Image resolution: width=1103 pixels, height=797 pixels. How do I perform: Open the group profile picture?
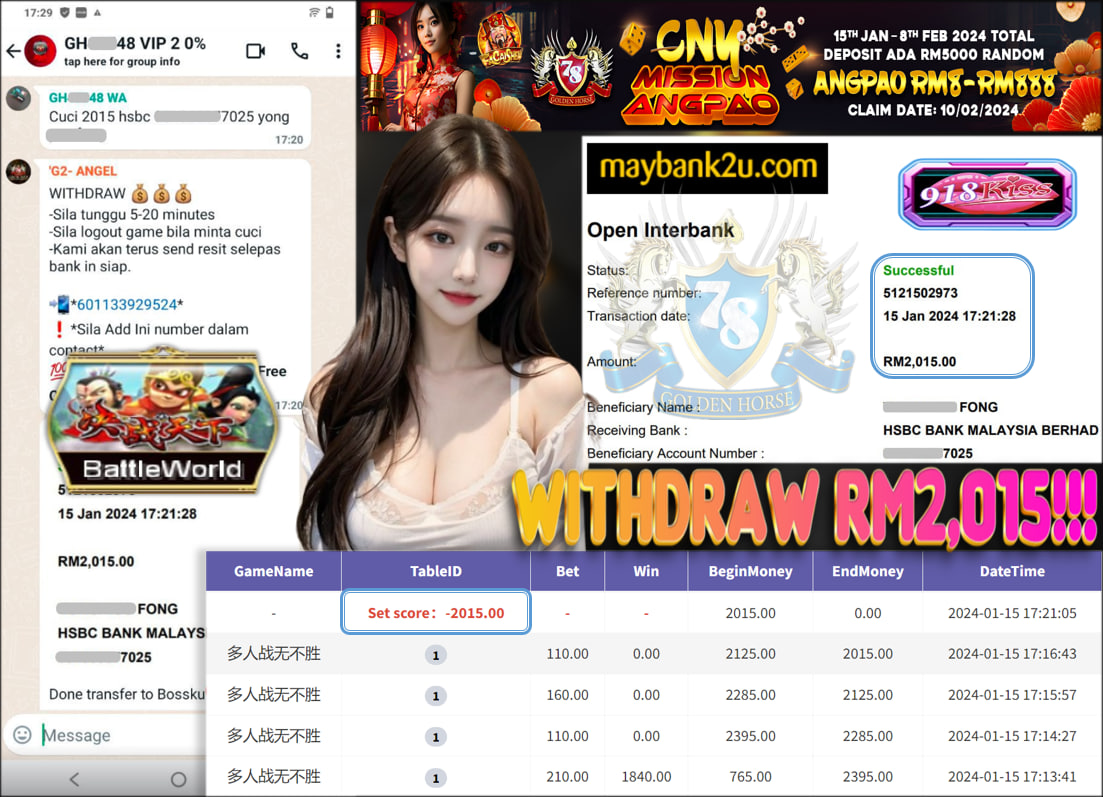[40, 51]
